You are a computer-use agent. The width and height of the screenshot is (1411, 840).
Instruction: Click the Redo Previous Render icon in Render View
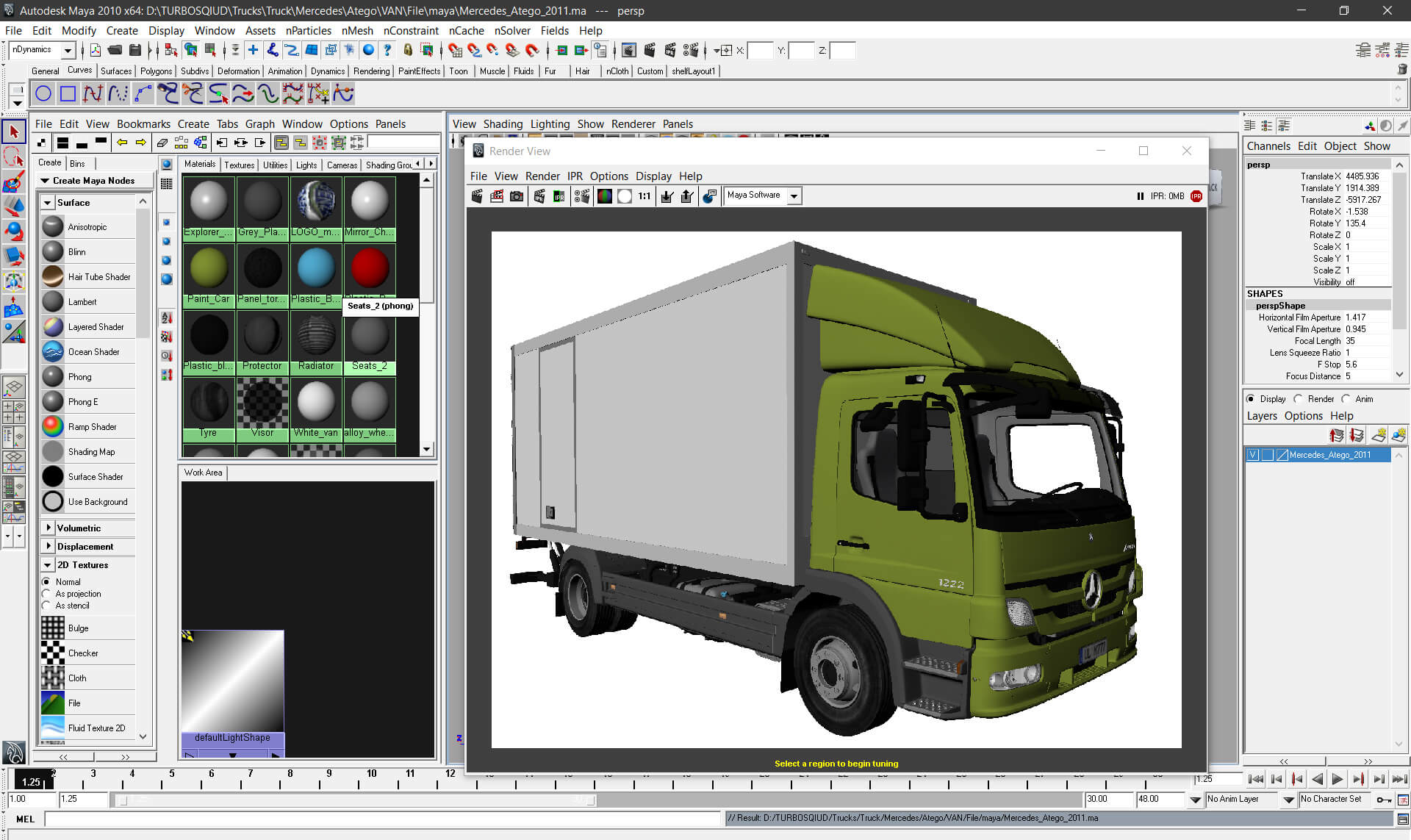click(477, 196)
